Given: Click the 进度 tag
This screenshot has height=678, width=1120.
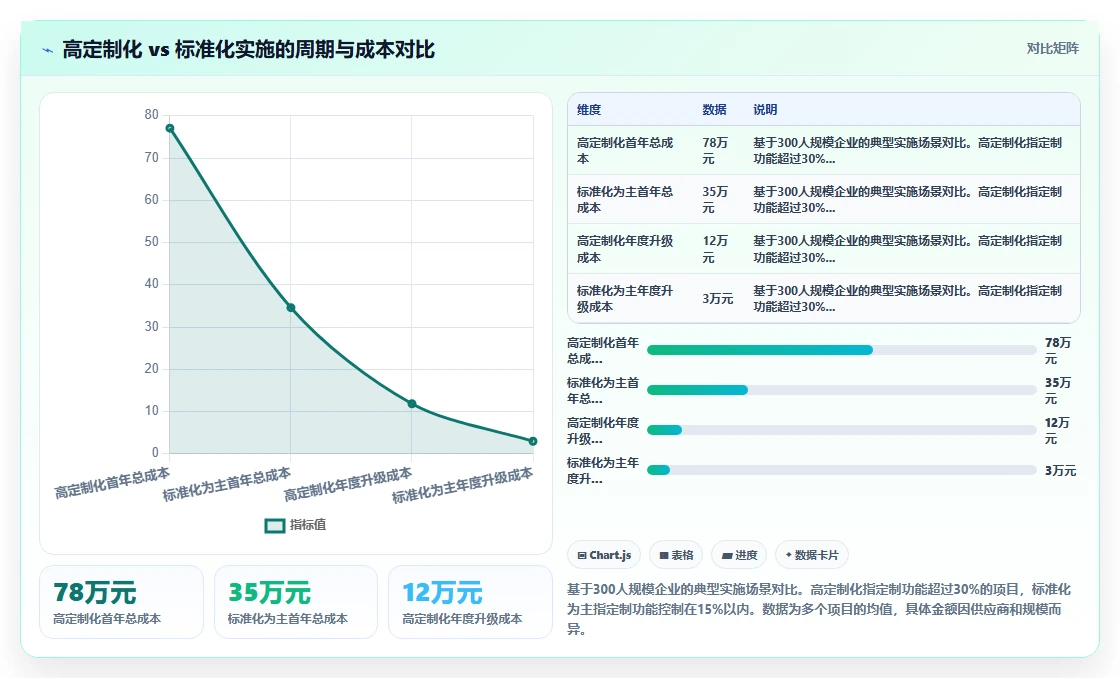Looking at the screenshot, I should (x=739, y=555).
